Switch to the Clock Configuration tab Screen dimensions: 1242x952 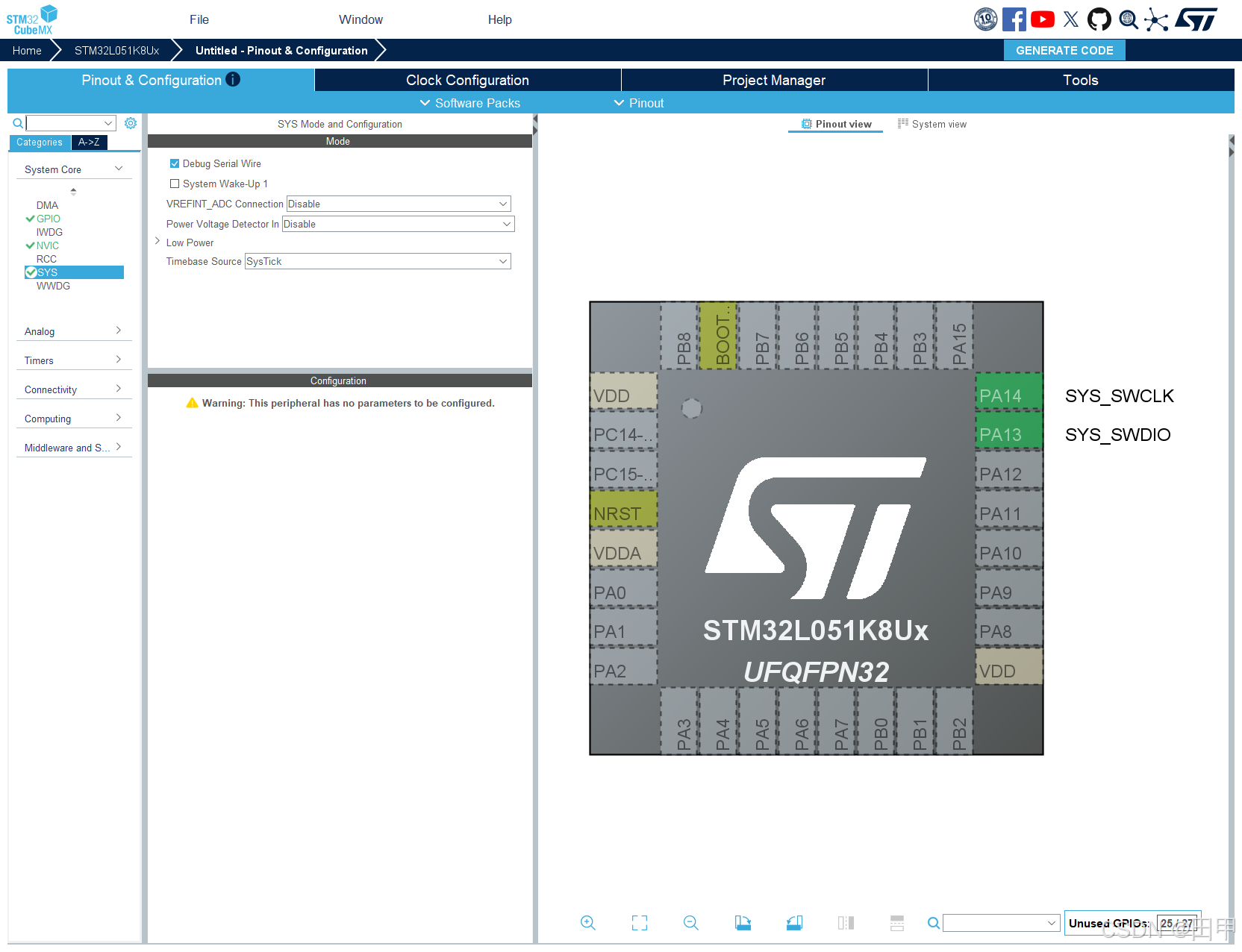pyautogui.click(x=467, y=80)
